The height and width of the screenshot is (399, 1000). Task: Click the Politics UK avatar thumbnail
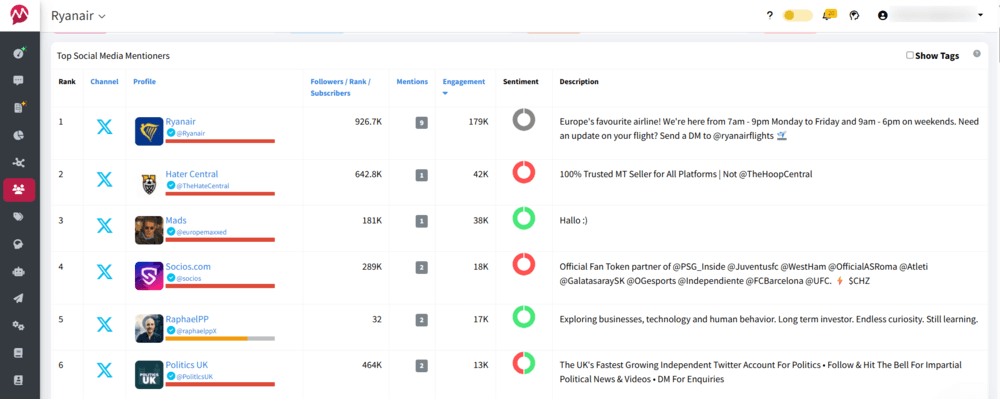coord(149,375)
